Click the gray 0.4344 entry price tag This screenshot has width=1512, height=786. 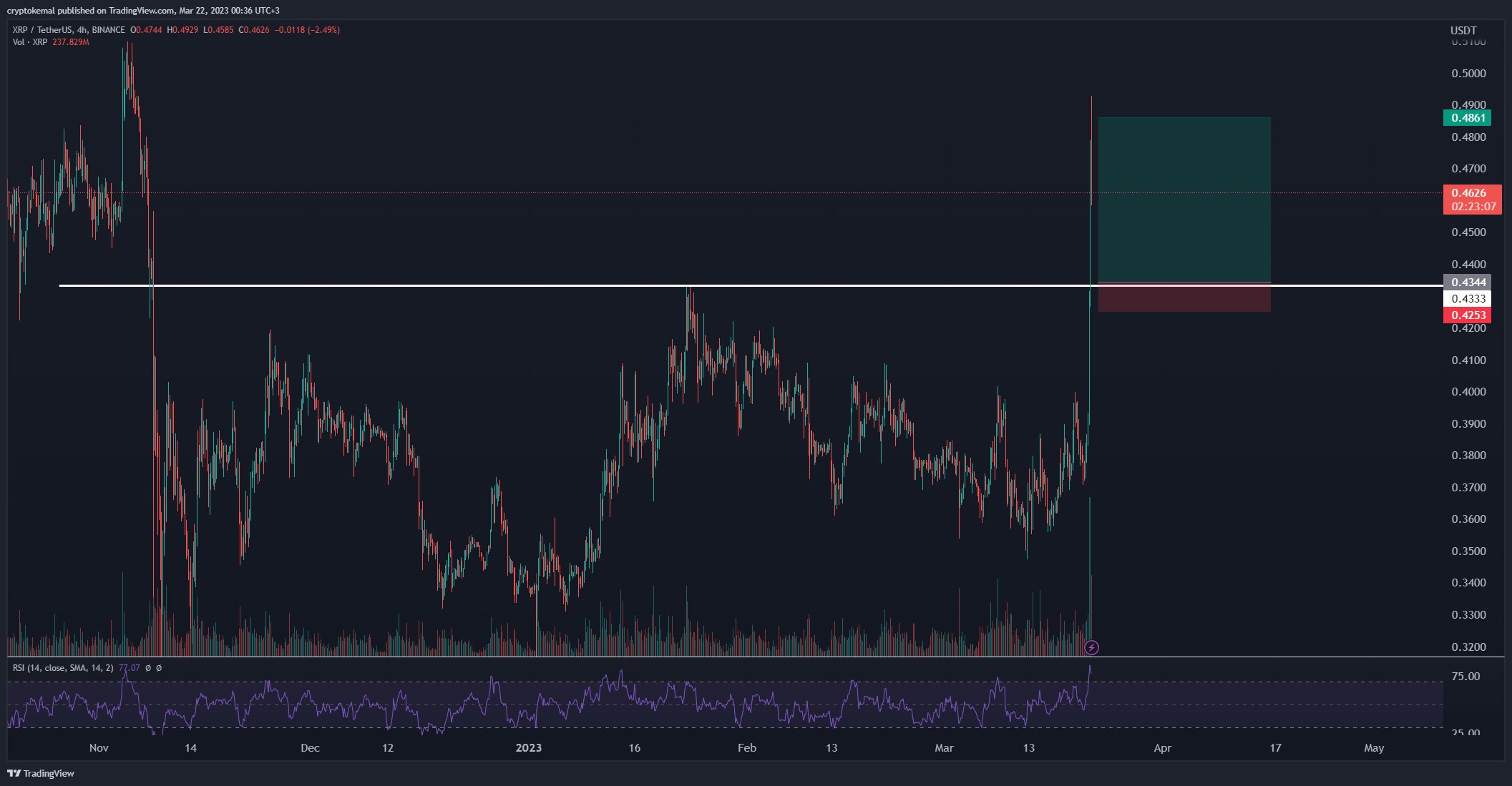click(x=1467, y=283)
